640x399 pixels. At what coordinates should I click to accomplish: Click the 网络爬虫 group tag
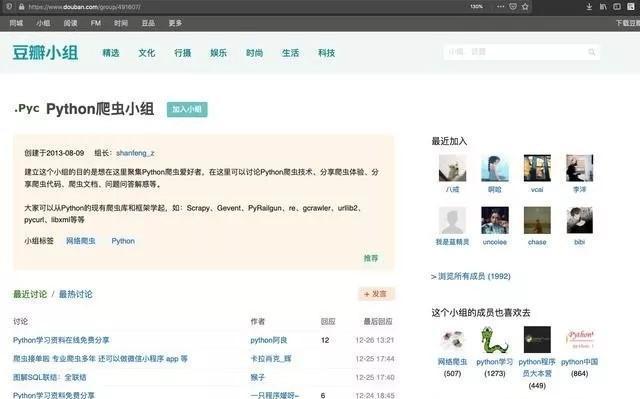click(81, 241)
